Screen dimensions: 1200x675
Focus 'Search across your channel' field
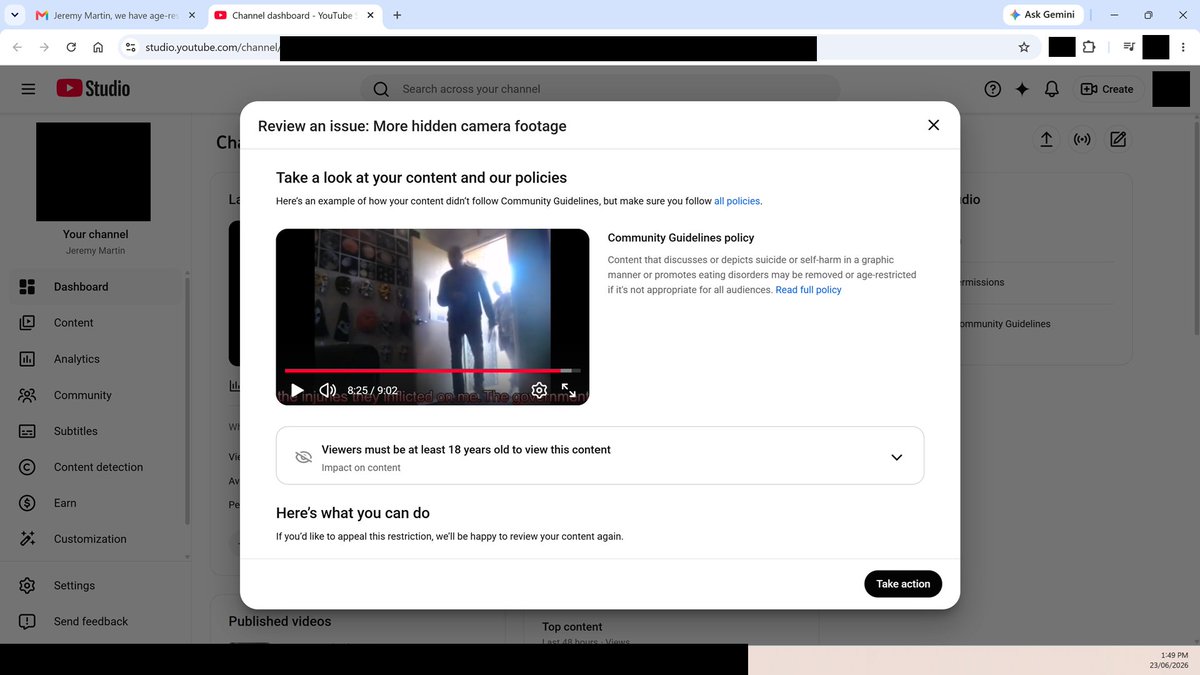point(600,89)
